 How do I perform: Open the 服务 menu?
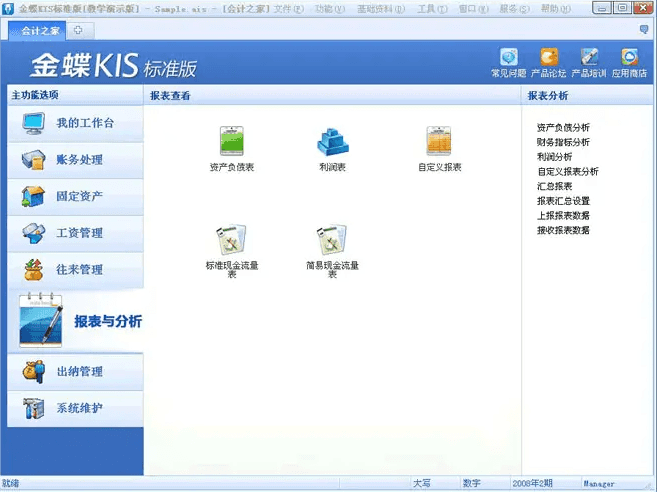[x=514, y=9]
